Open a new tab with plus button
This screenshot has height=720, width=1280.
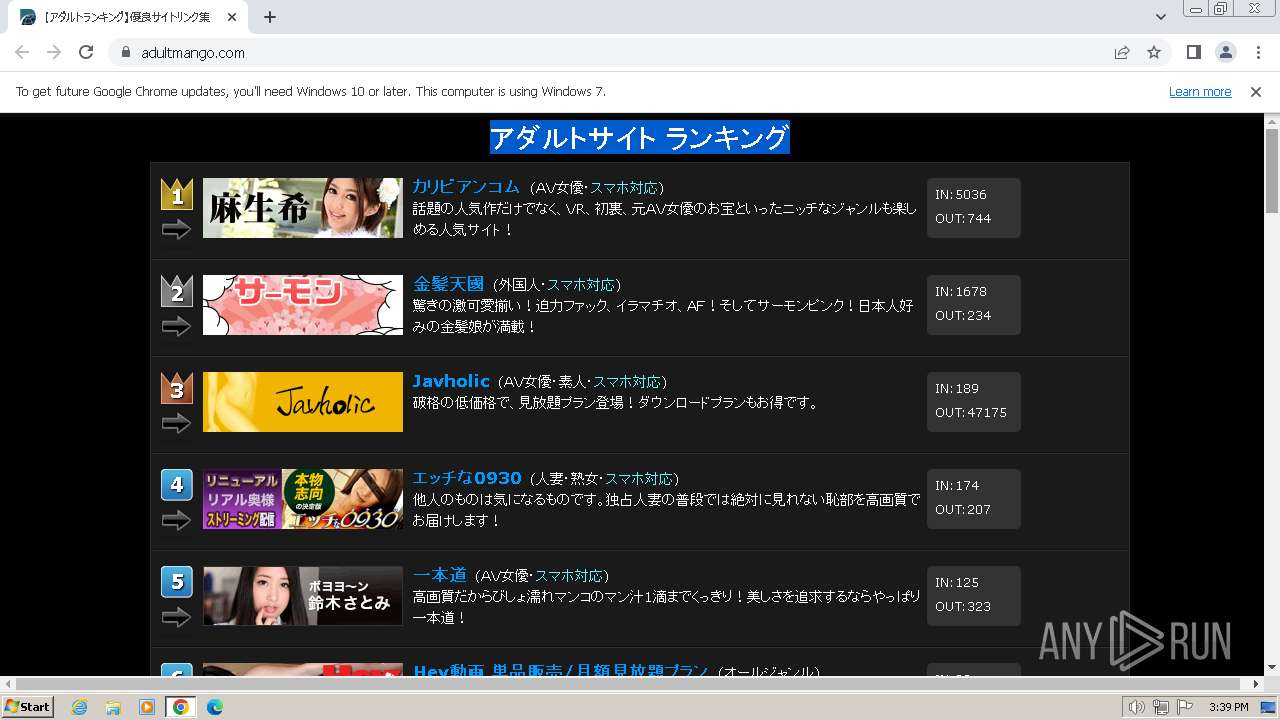pyautogui.click(x=270, y=17)
